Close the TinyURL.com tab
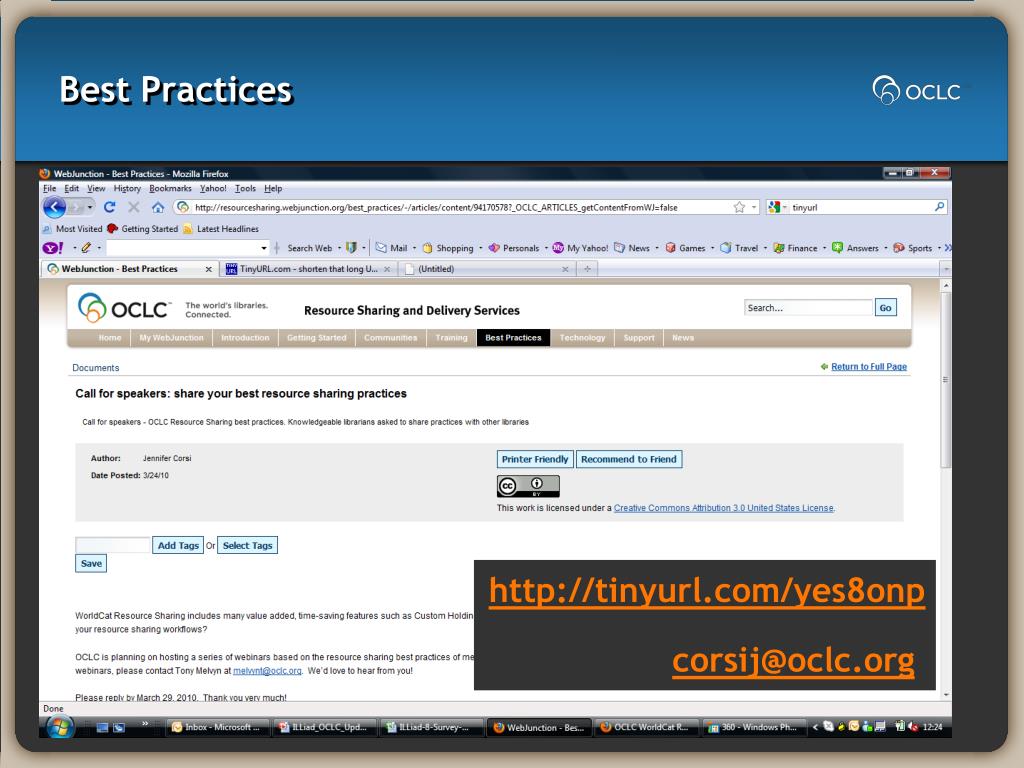The image size is (1024, 768). pos(387,269)
